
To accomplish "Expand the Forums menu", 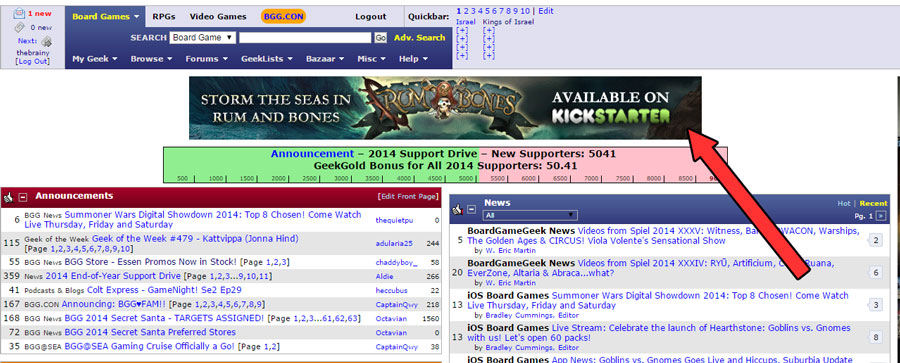I will pyautogui.click(x=206, y=59).
